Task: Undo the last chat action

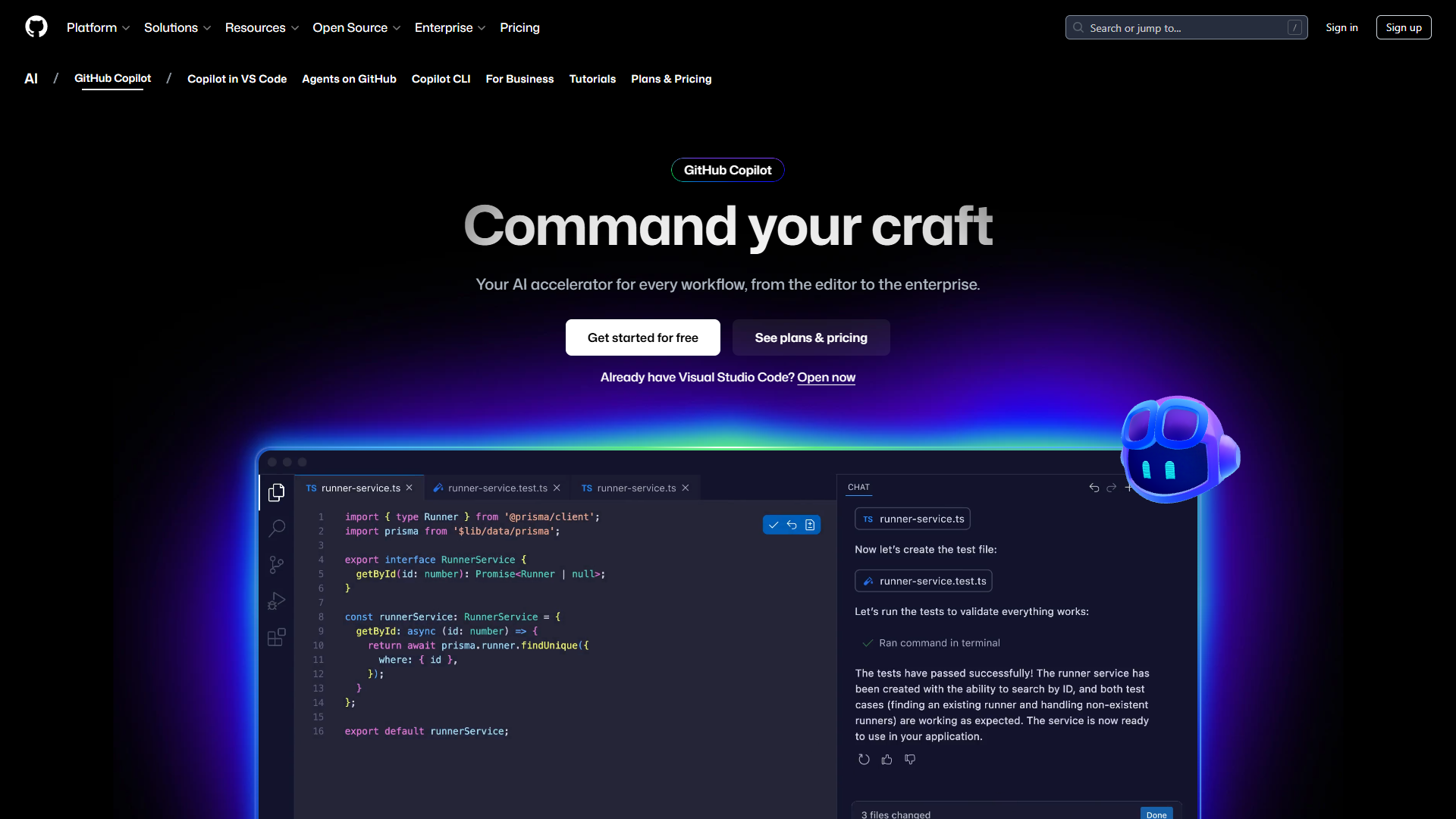Action: (x=1094, y=488)
